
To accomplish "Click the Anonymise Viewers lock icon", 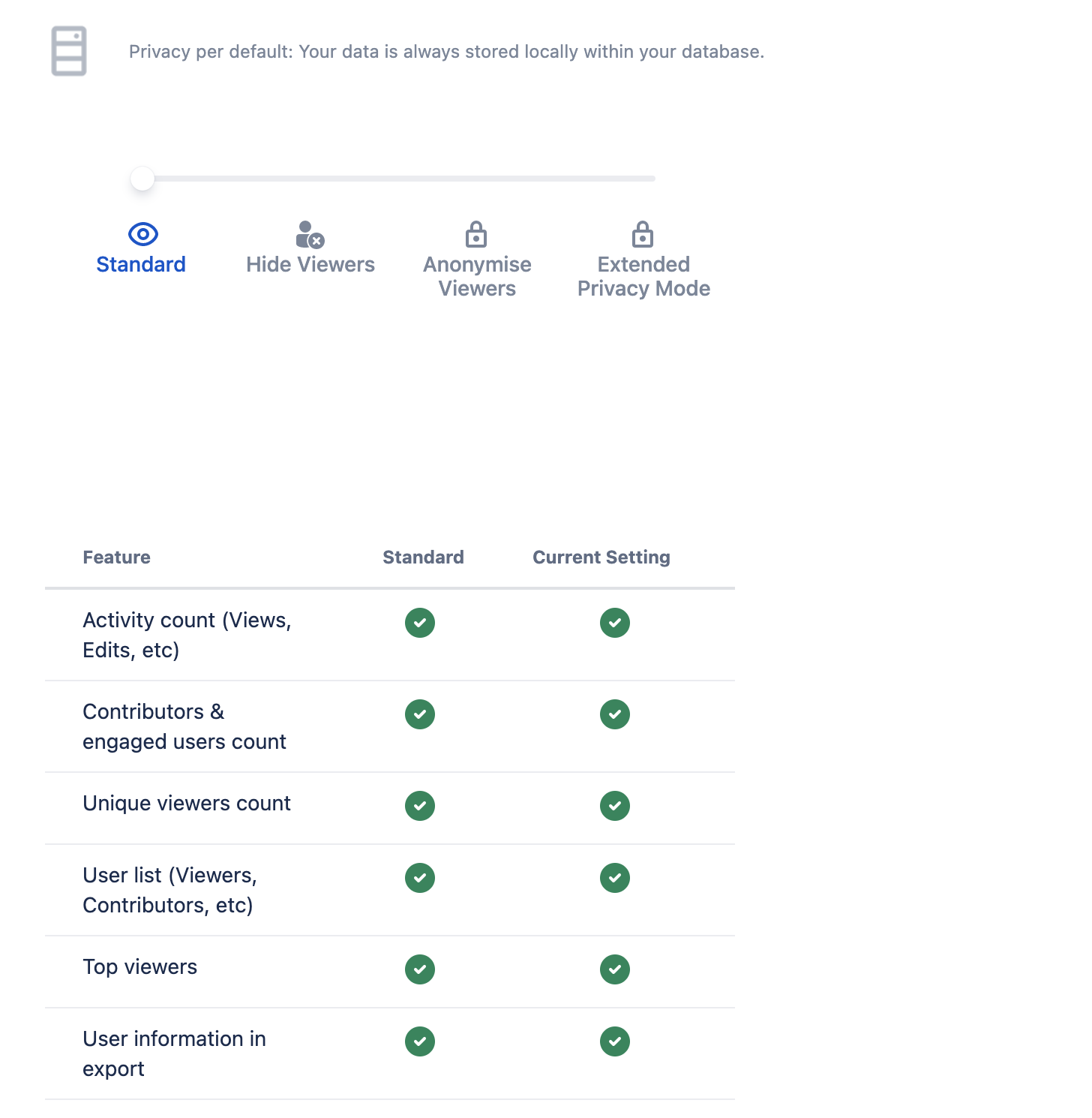I will [x=476, y=234].
